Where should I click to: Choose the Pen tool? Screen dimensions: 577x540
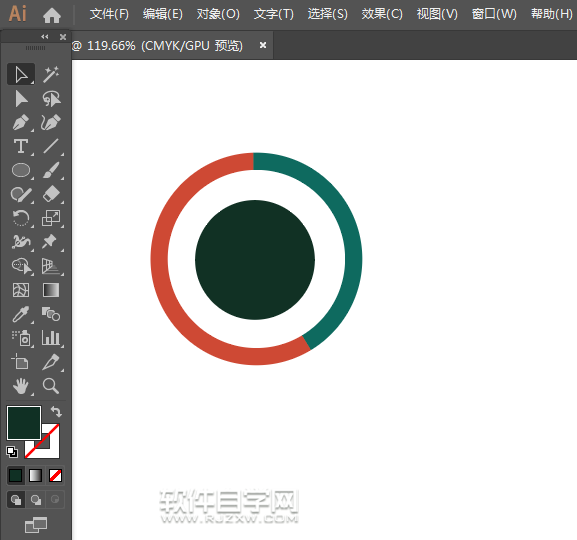[21, 123]
